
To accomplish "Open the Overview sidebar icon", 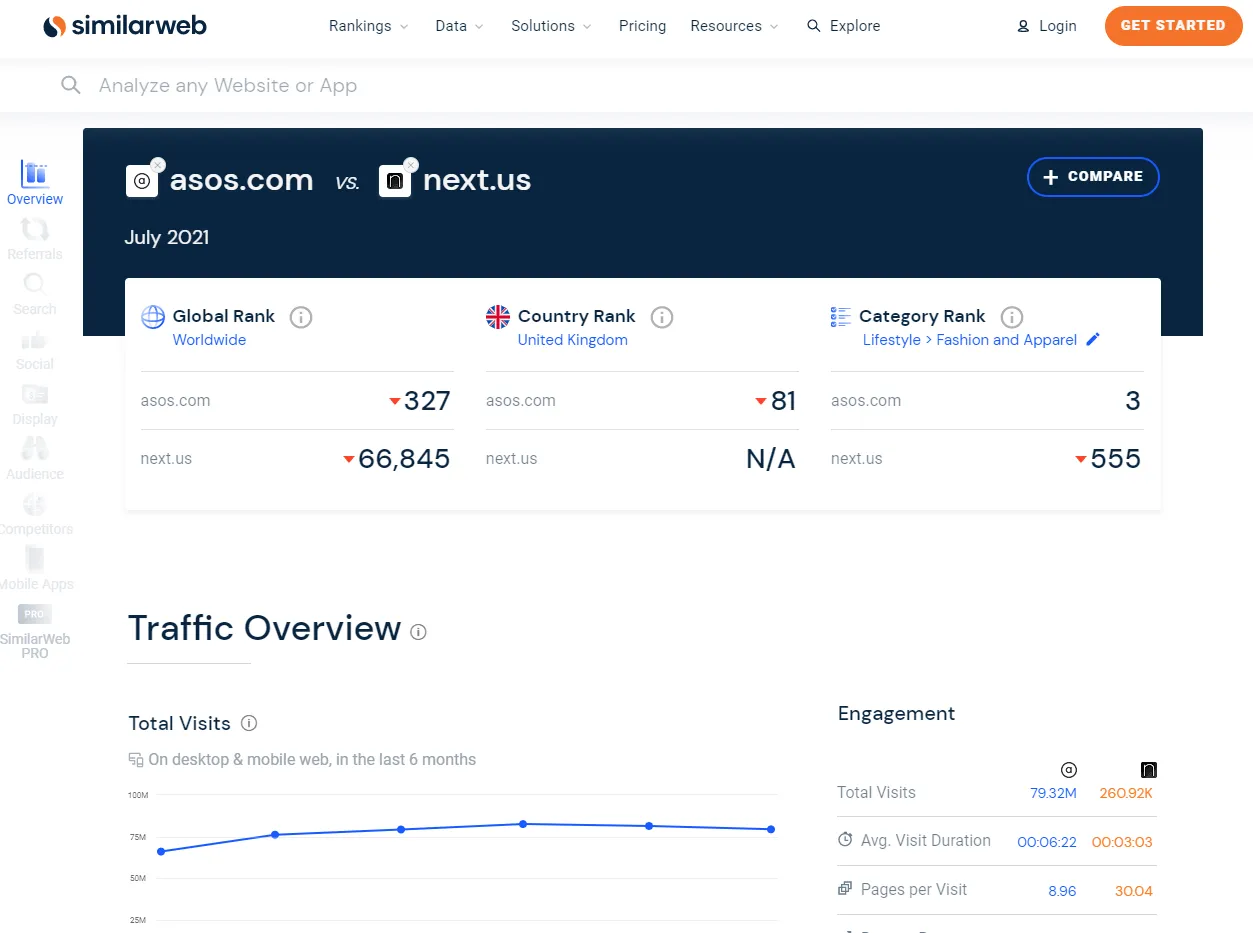I will click(35, 183).
